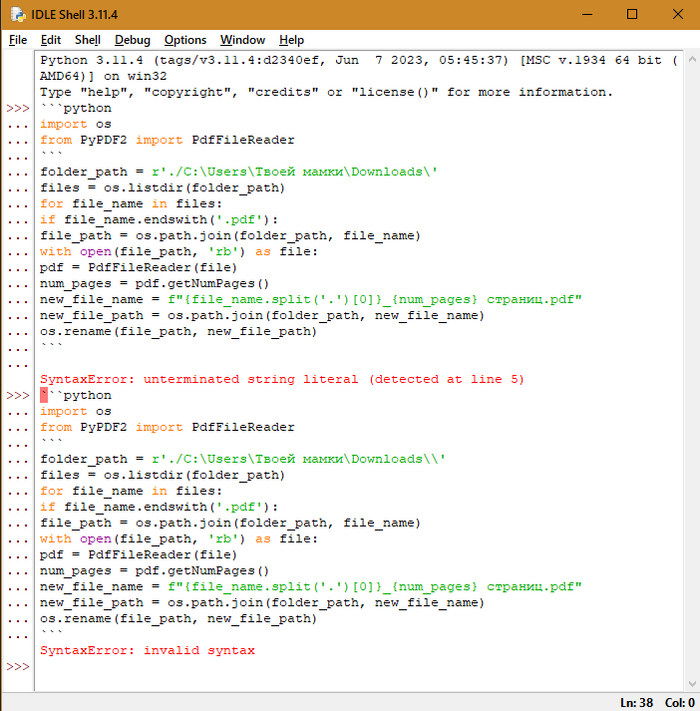Click the second 'pdf = PdfFileReader(file)' line
Viewport: 700px width, 711px height.
[x=138, y=555]
